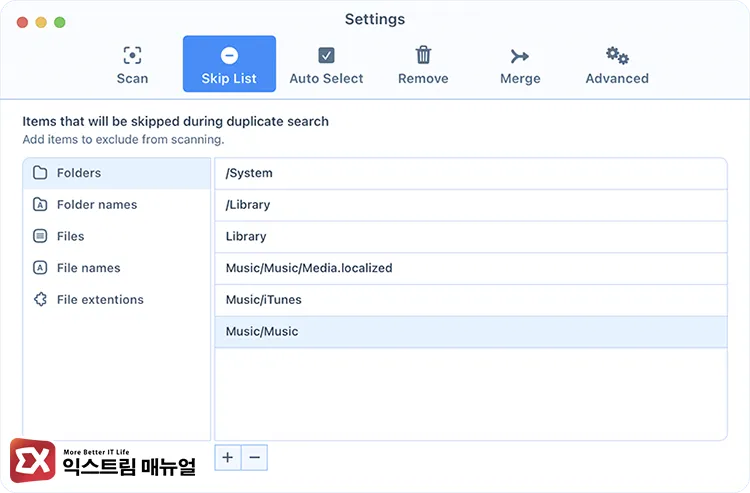Select the Music/iTunes entry
750x493 pixels.
pos(471,299)
